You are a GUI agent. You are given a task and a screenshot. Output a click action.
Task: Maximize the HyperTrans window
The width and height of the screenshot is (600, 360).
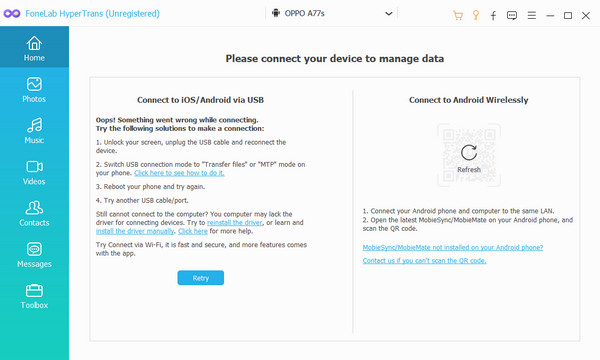tap(568, 16)
